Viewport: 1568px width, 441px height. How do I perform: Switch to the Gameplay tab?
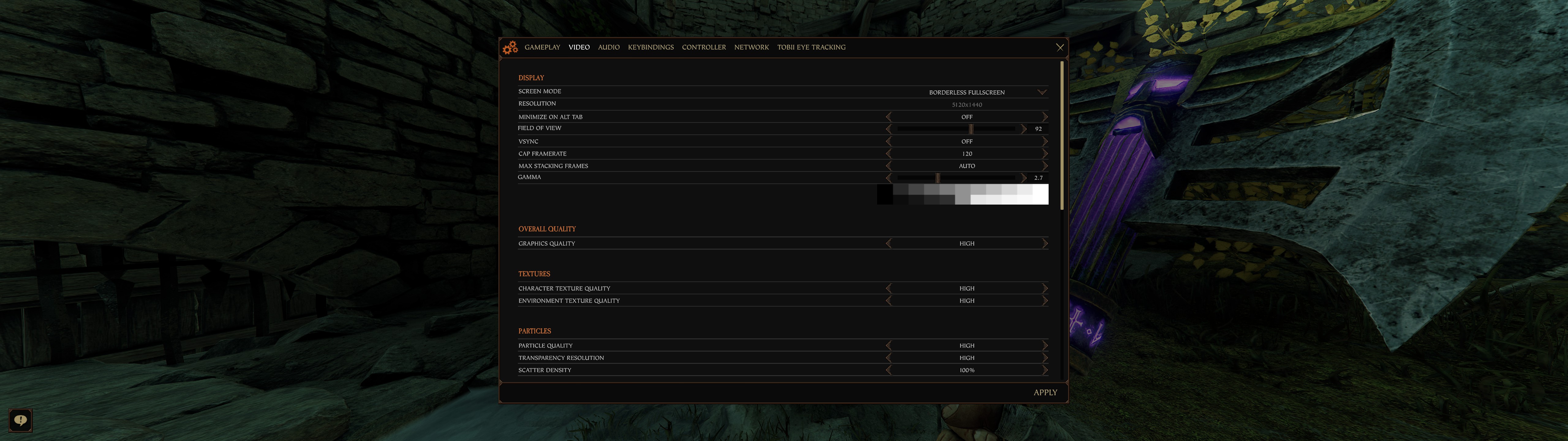point(542,47)
